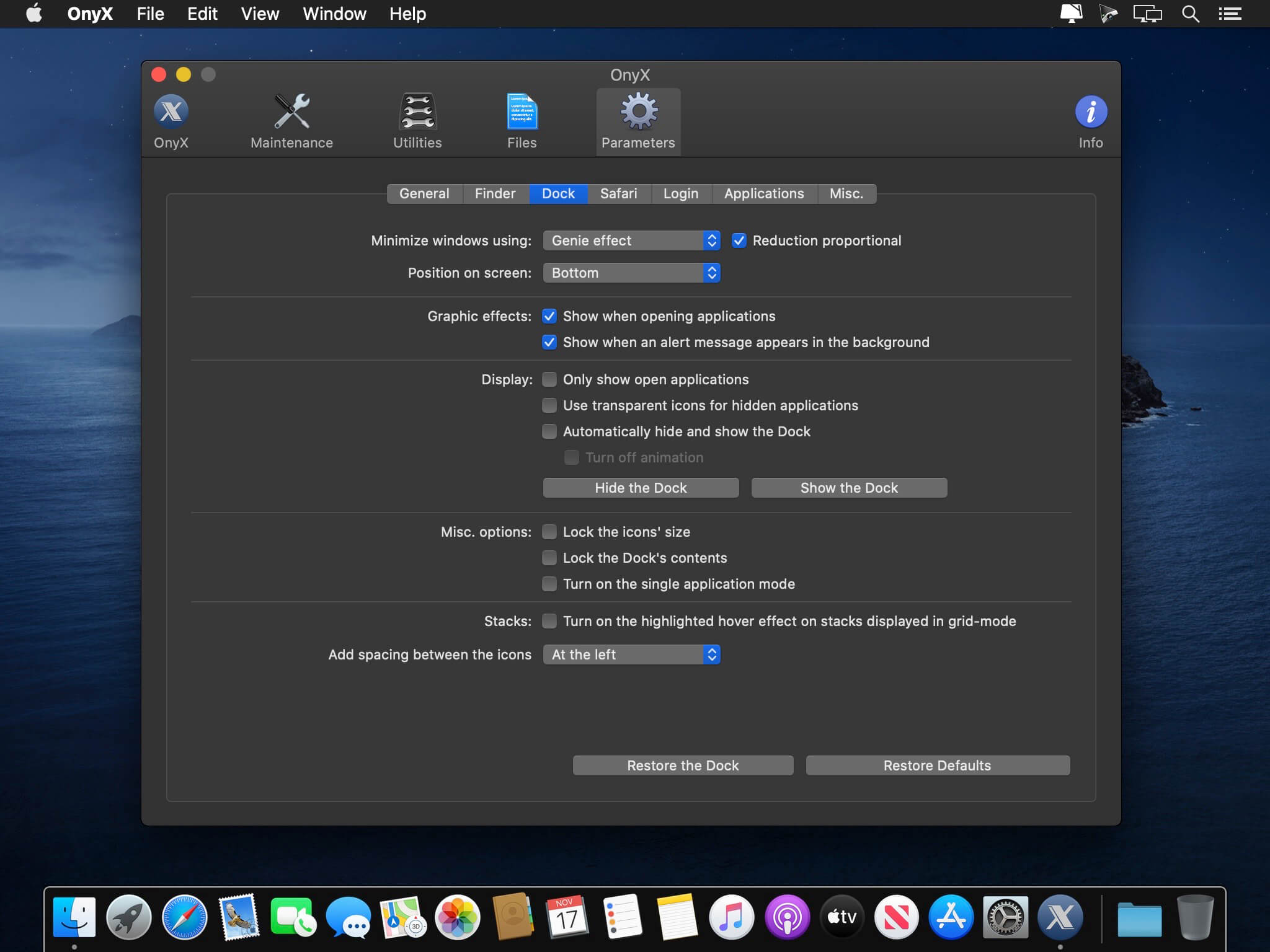The image size is (1270, 952).
Task: Open the OnyX toolbar section
Action: tap(171, 121)
